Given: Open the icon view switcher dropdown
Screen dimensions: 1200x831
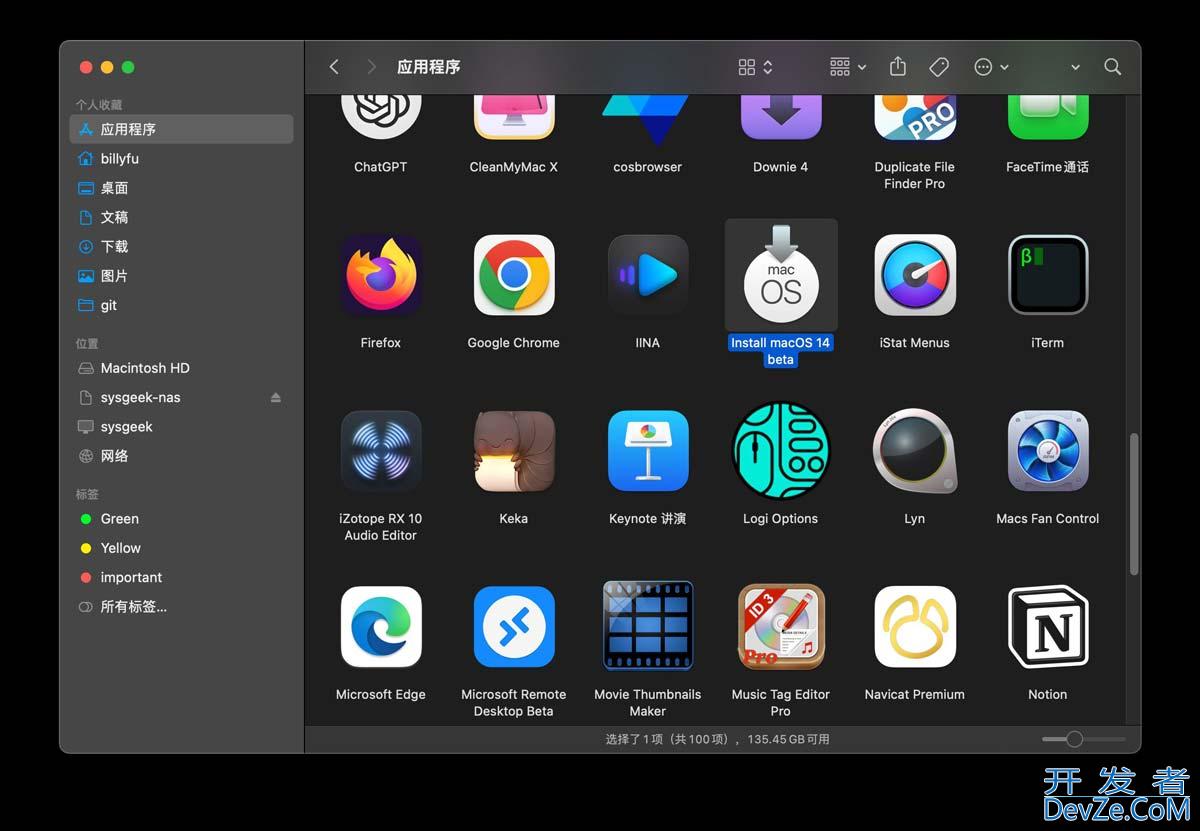Looking at the screenshot, I should [x=755, y=67].
